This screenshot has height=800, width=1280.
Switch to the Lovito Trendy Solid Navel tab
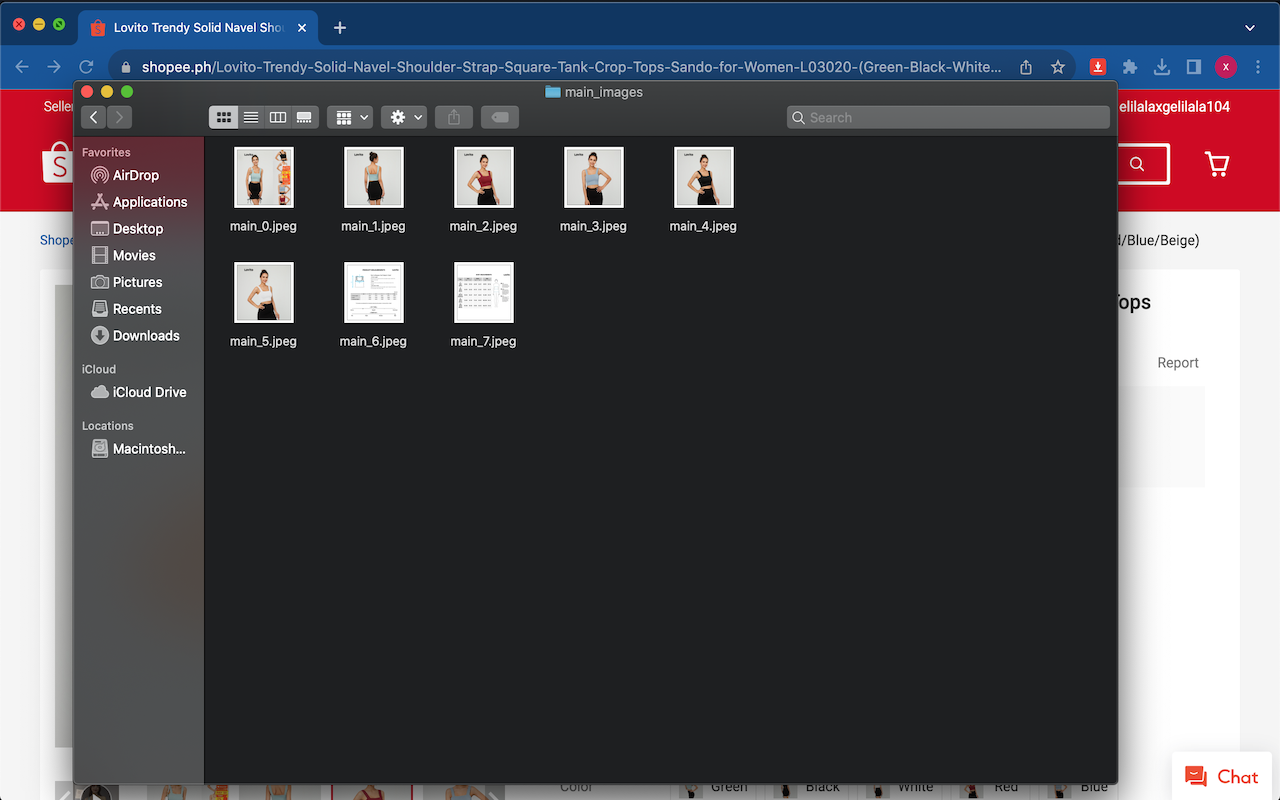(198, 28)
